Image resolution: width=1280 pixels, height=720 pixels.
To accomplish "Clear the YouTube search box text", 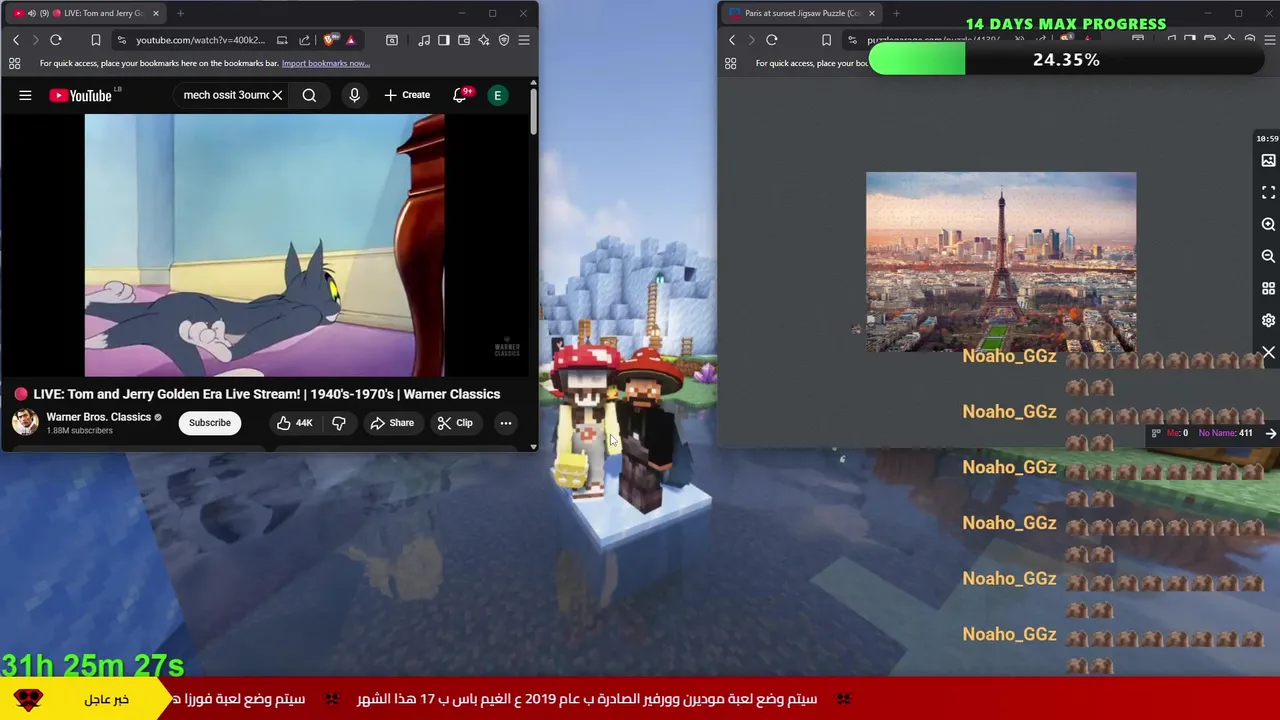I will pyautogui.click(x=277, y=95).
